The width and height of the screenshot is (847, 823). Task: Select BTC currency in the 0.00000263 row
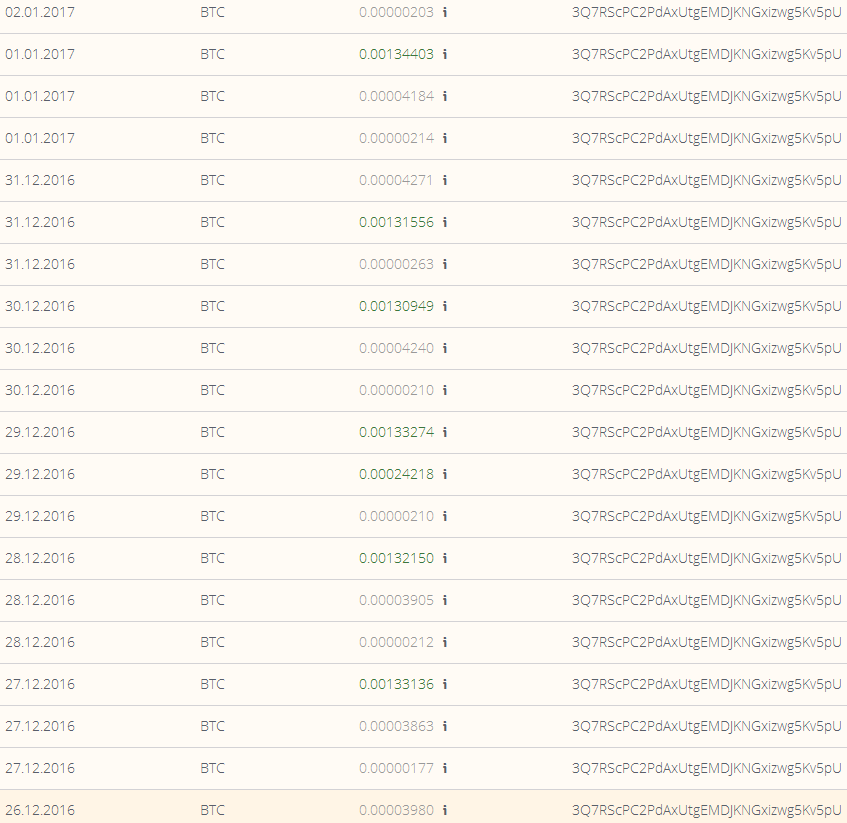(212, 264)
